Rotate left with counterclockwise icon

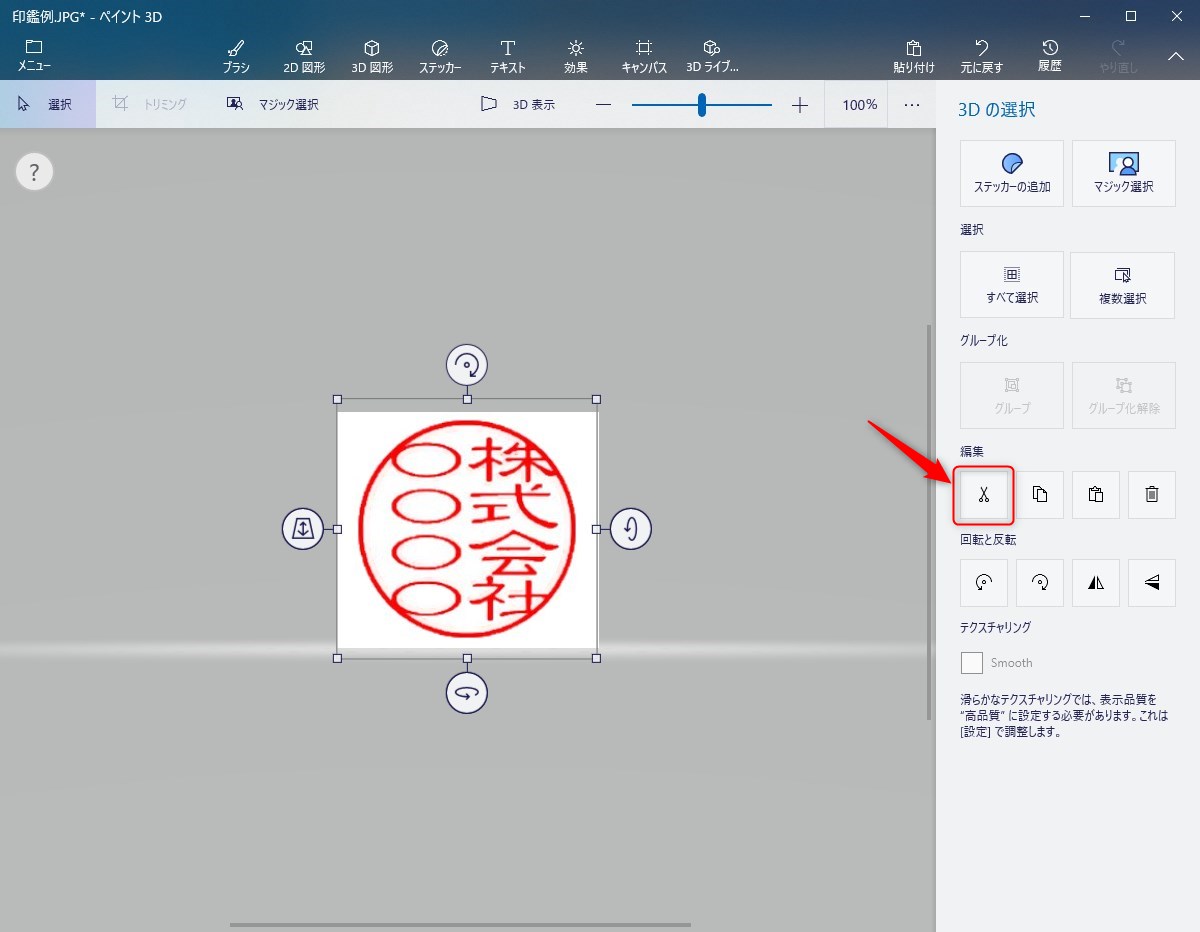tap(984, 583)
